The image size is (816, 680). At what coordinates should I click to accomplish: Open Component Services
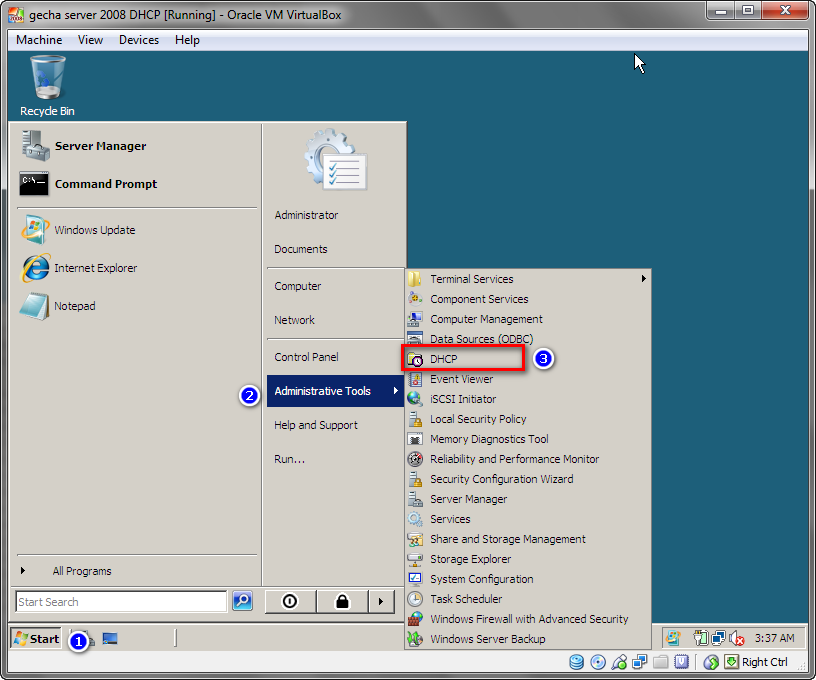(x=528, y=299)
